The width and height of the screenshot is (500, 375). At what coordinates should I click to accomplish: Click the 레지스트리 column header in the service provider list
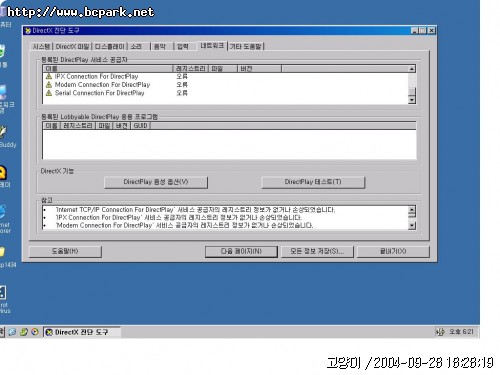pos(190,69)
